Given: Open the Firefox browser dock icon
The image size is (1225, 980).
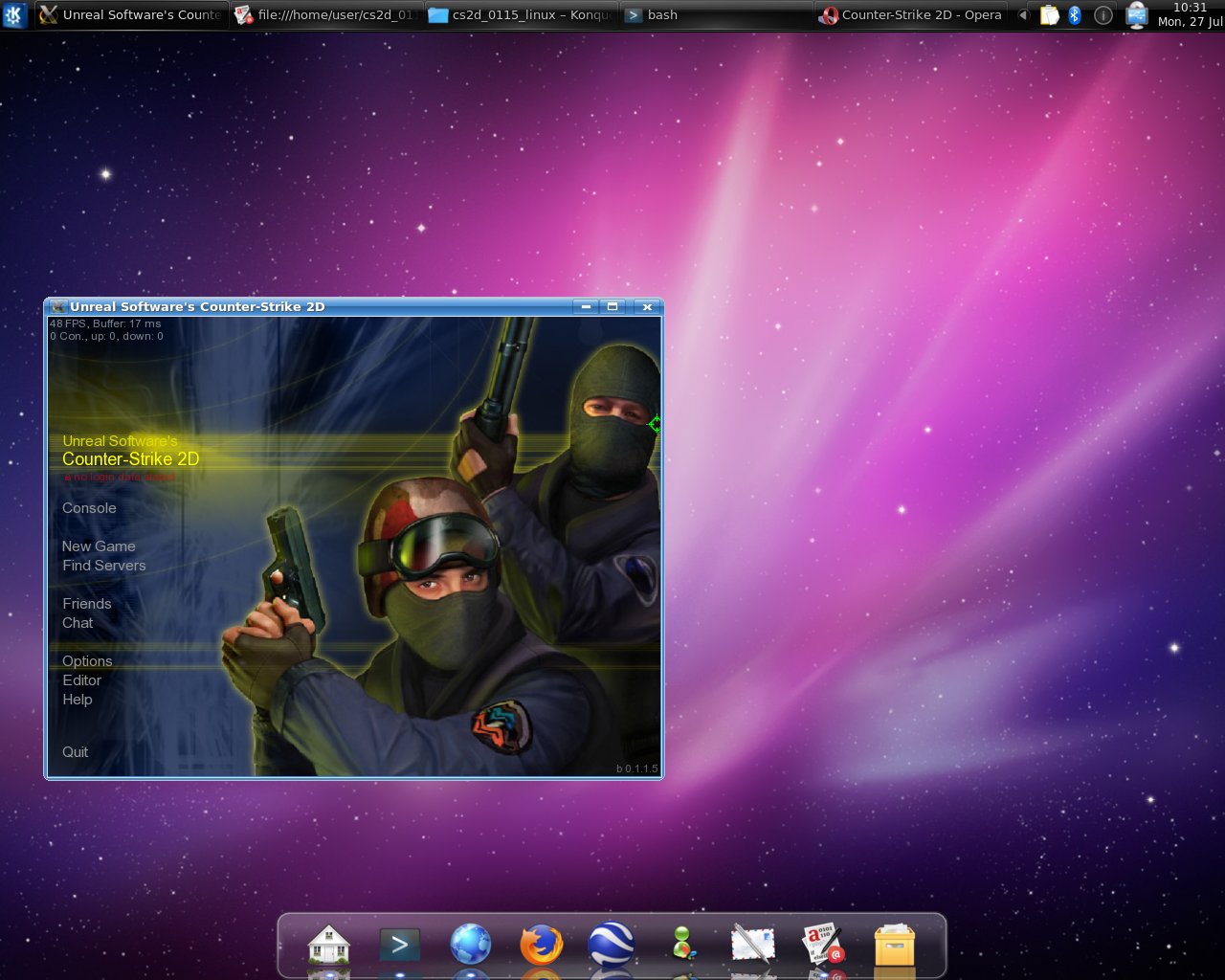Looking at the screenshot, I should pos(541,946).
